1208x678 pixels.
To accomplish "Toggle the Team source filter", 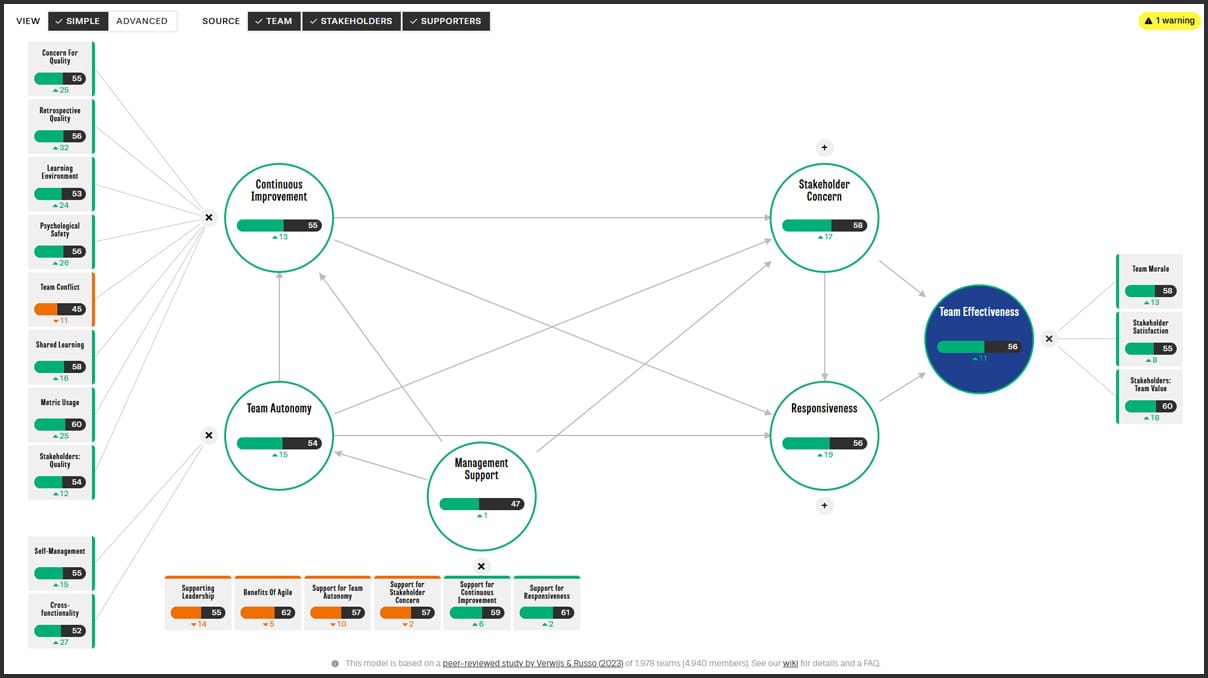I will [x=273, y=21].
